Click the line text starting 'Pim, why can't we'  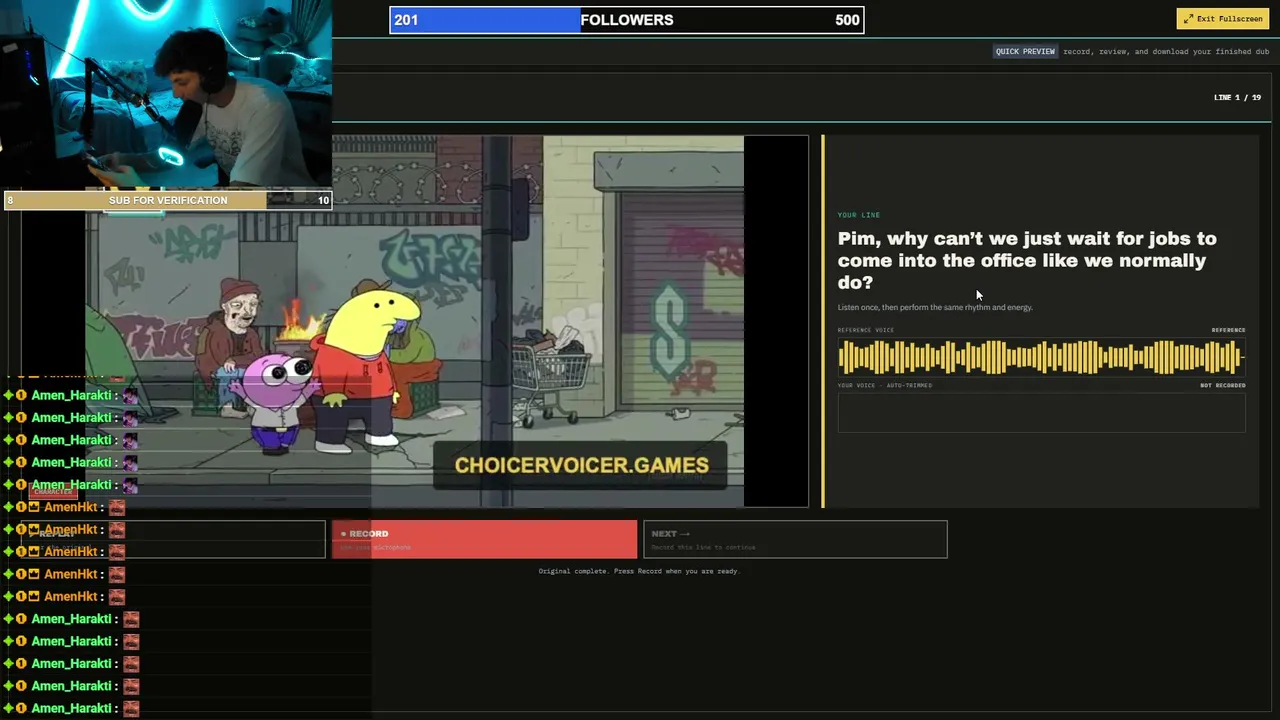tap(1027, 260)
